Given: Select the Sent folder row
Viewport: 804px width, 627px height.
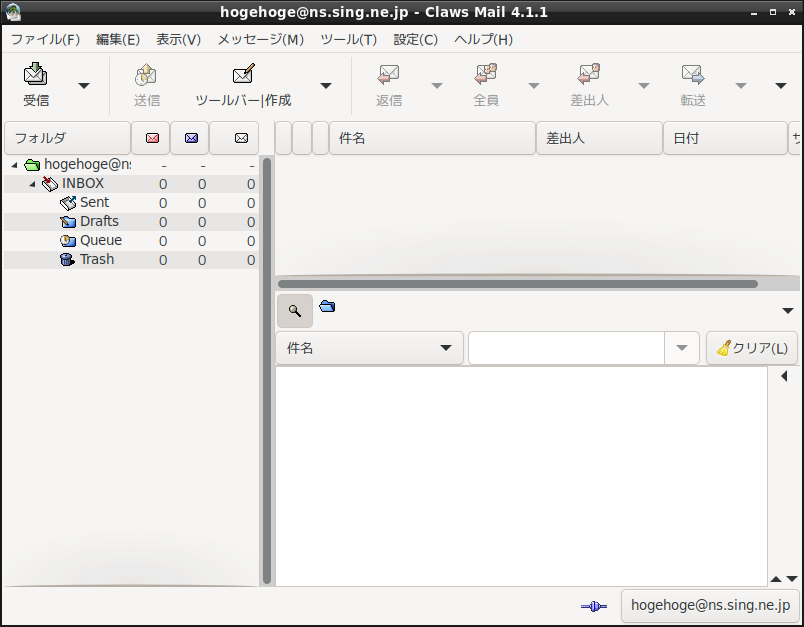Looking at the screenshot, I should (x=131, y=203).
